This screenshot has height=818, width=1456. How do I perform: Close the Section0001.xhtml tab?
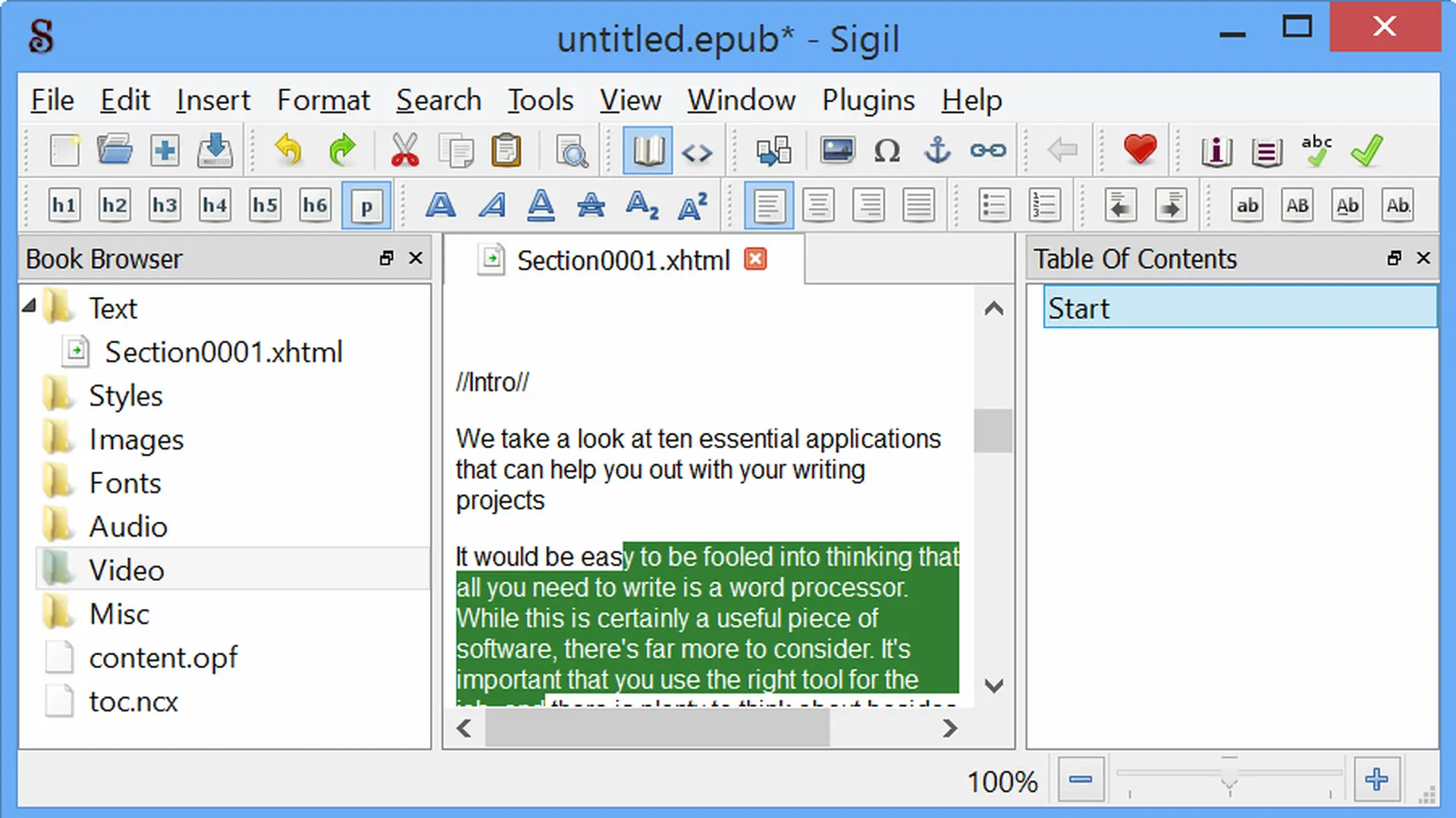point(755,259)
